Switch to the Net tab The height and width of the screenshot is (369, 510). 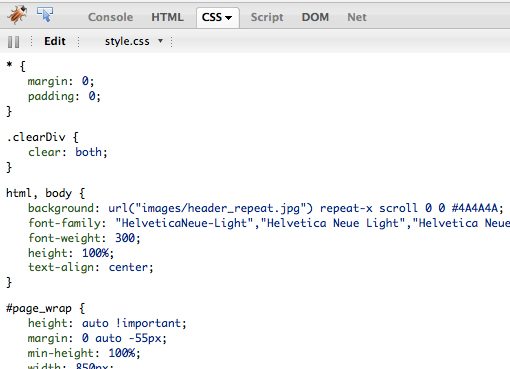click(357, 17)
